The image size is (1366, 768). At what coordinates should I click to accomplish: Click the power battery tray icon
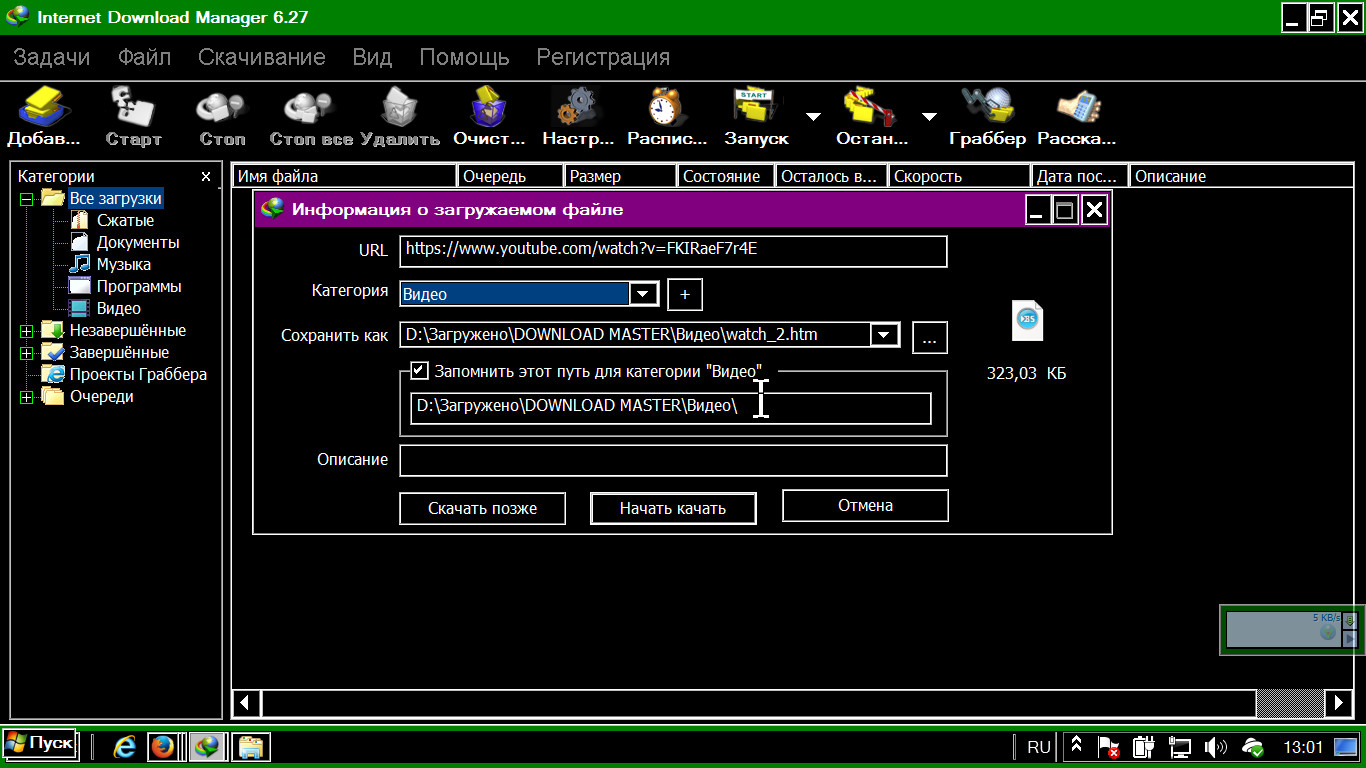[1145, 747]
